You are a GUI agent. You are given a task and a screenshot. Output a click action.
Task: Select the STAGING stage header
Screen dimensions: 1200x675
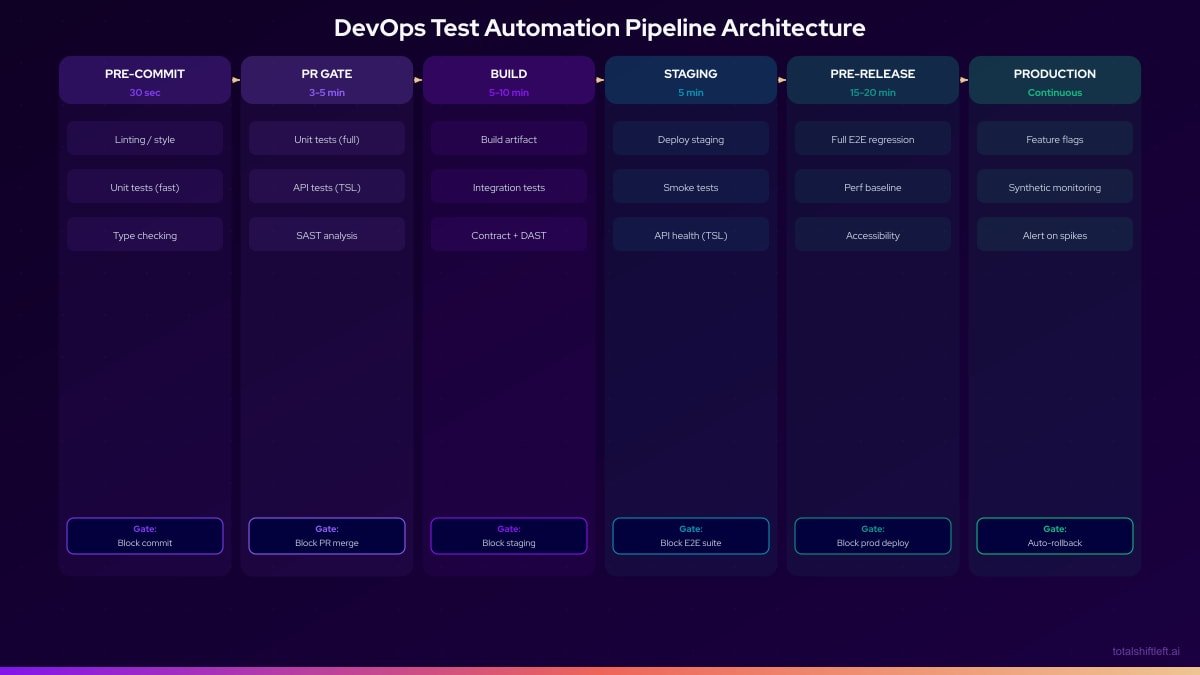[x=691, y=79]
